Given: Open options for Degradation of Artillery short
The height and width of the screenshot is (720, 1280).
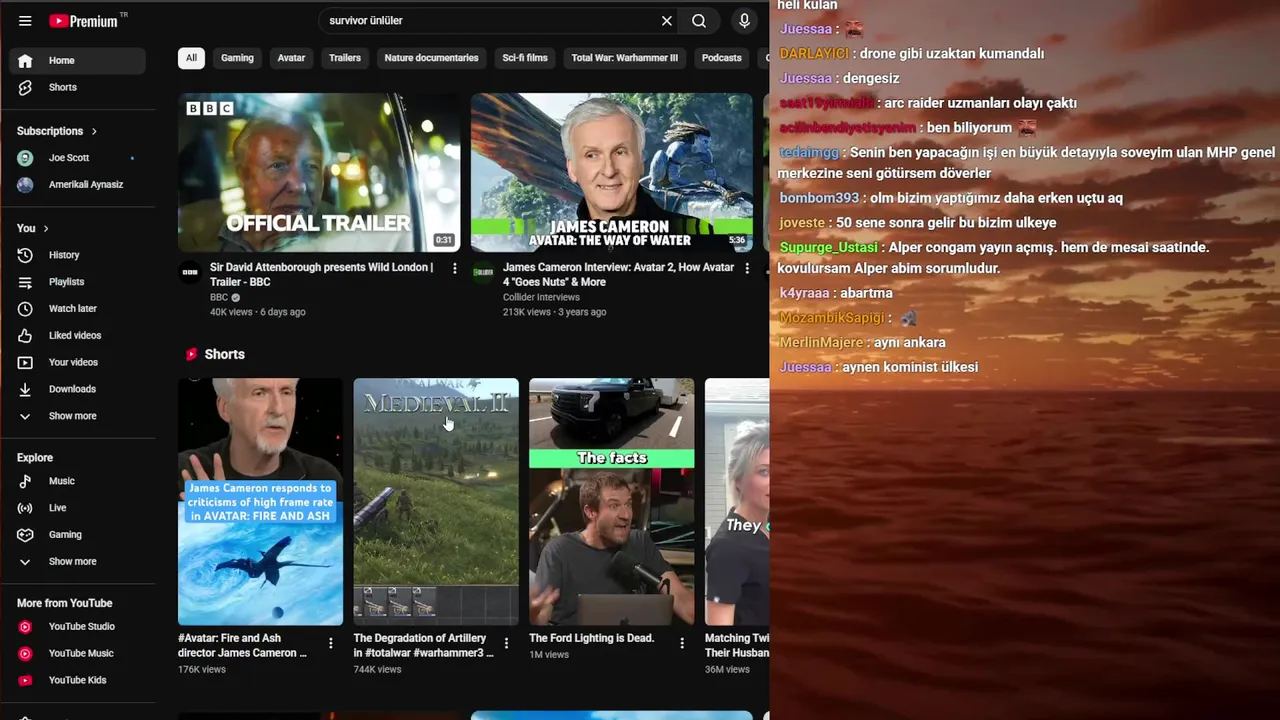Looking at the screenshot, I should coord(506,643).
